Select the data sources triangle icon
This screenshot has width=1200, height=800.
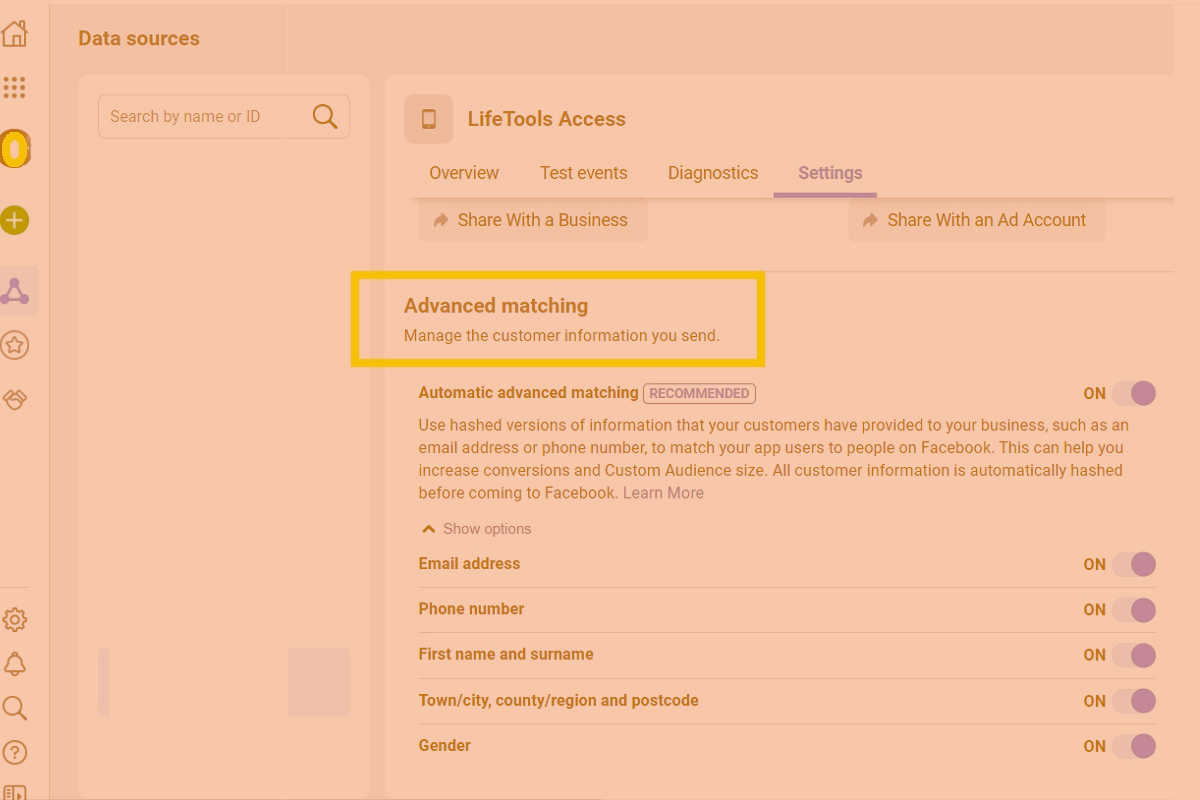coord(14,291)
